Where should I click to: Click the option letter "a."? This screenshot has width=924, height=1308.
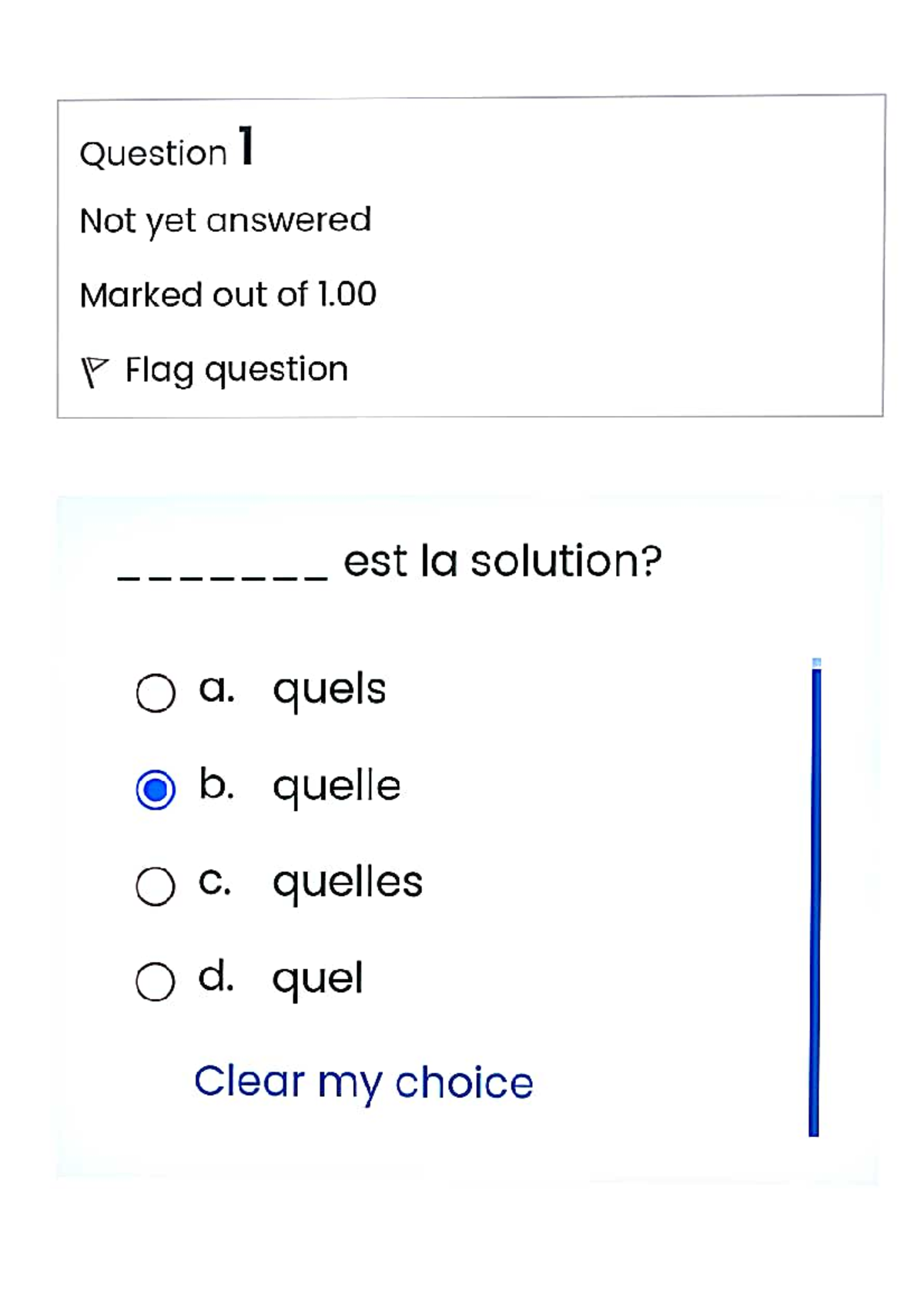click(216, 688)
